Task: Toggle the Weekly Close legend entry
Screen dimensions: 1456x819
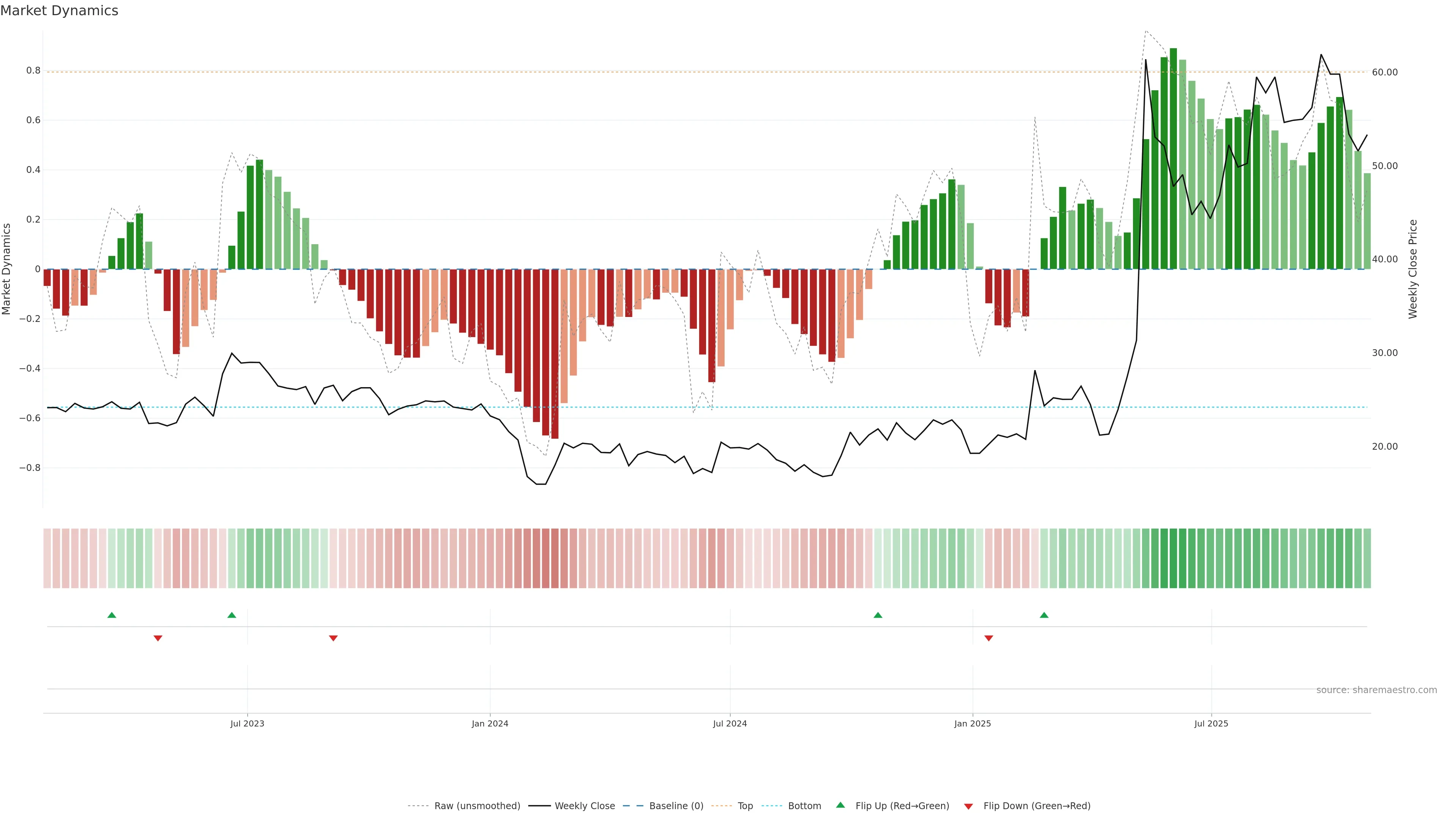Action: (584, 806)
